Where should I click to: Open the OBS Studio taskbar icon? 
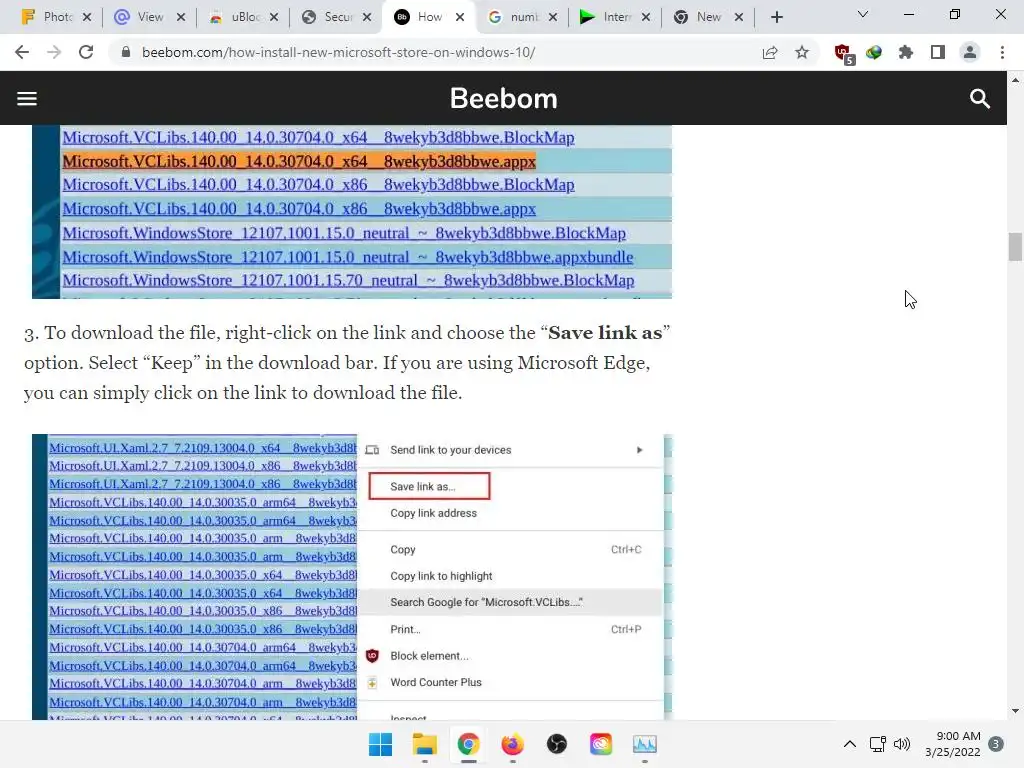coord(556,744)
